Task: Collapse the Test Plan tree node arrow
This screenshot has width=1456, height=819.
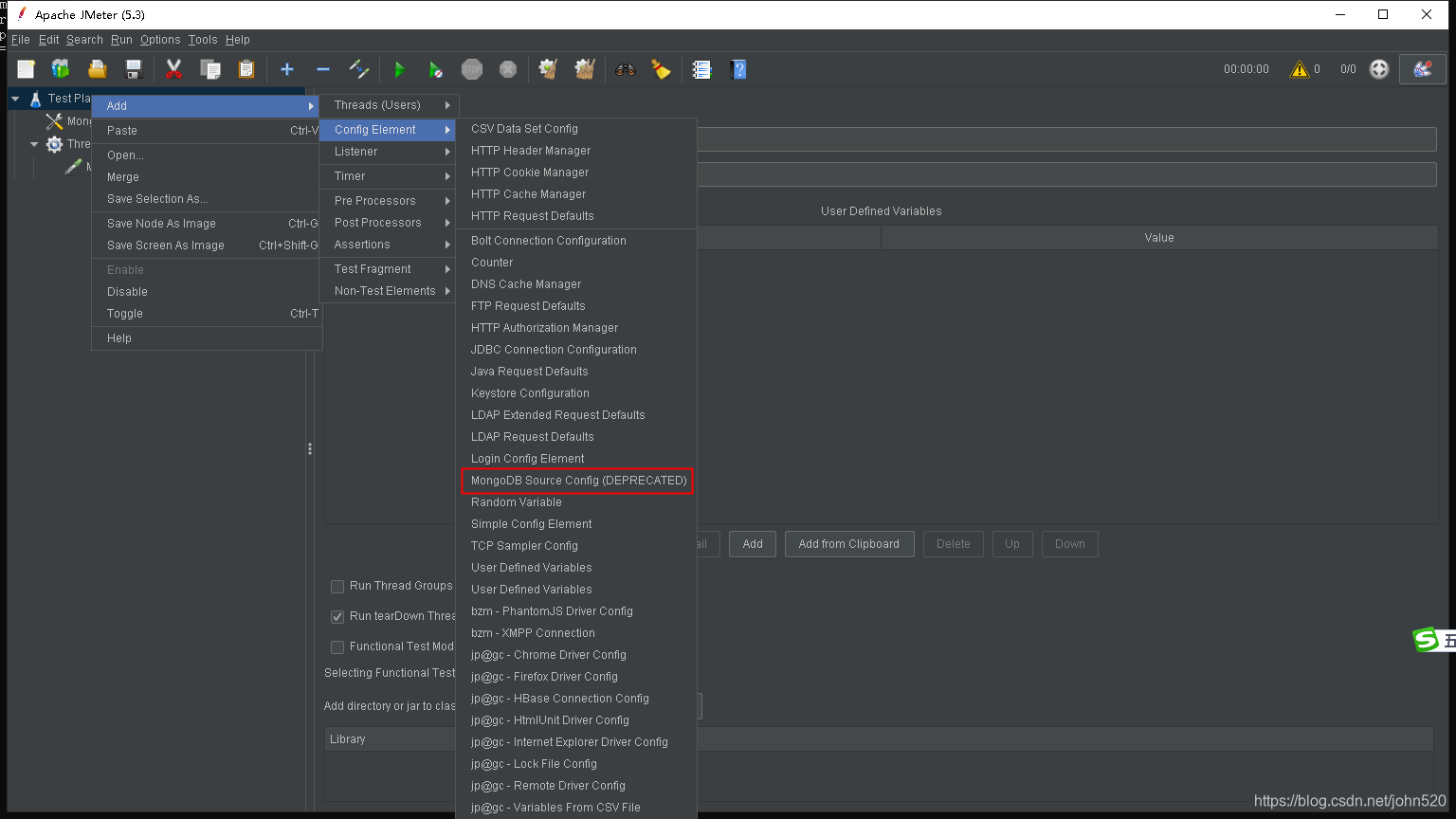Action: tap(15, 99)
